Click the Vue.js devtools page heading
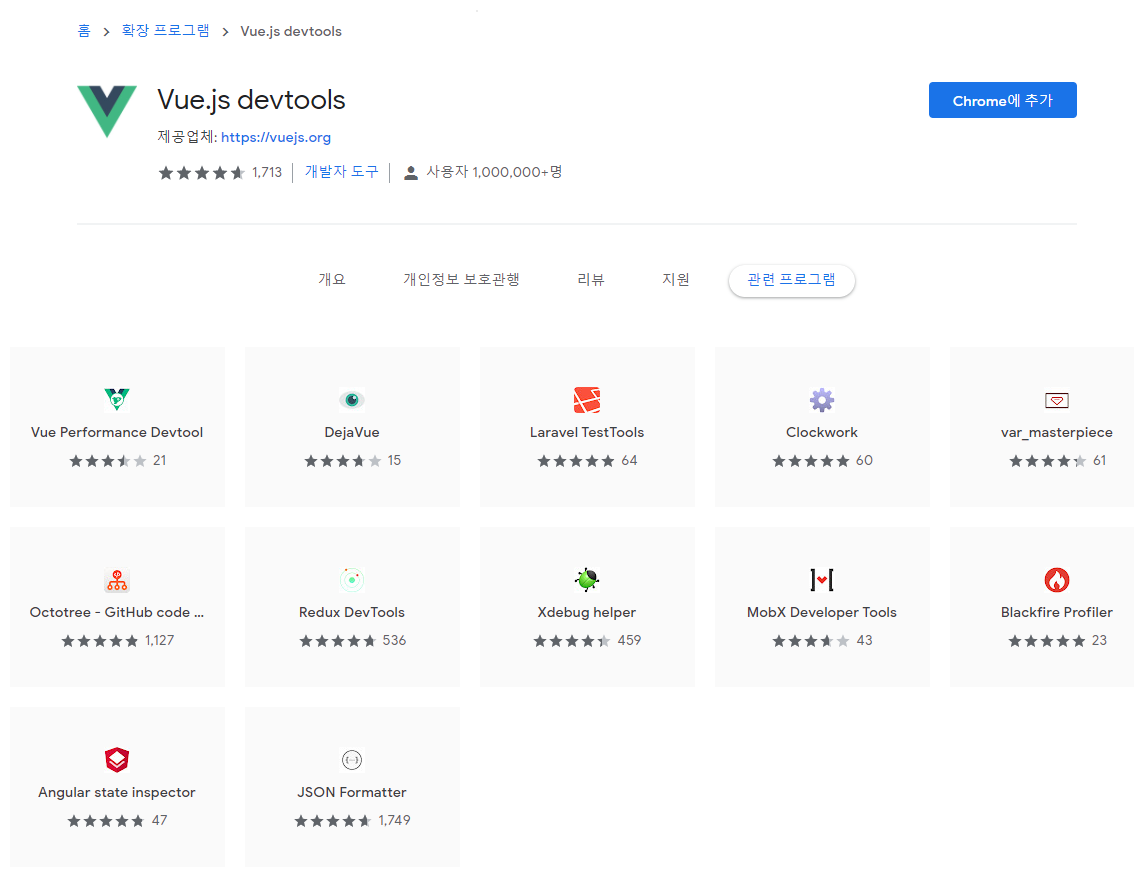 tap(251, 100)
